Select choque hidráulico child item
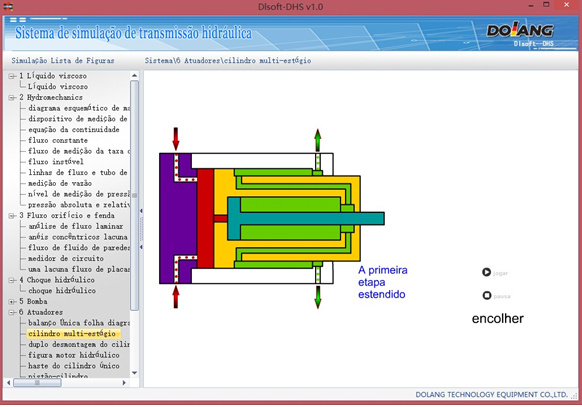Image resolution: width=582 pixels, height=407 pixels. point(62,291)
